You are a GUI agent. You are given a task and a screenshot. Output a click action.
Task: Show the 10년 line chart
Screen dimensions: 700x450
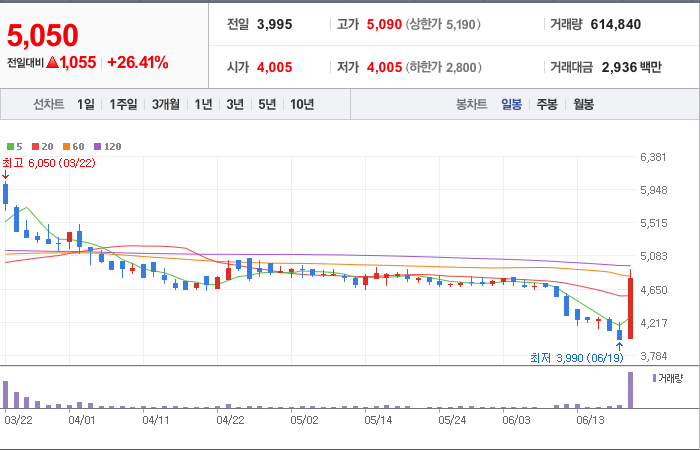pos(302,104)
